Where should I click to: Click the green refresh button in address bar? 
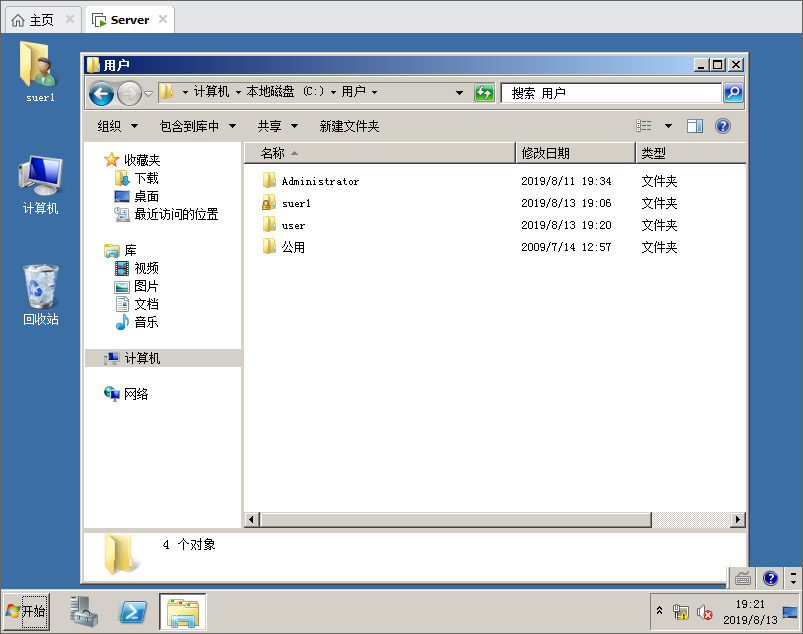[x=484, y=93]
